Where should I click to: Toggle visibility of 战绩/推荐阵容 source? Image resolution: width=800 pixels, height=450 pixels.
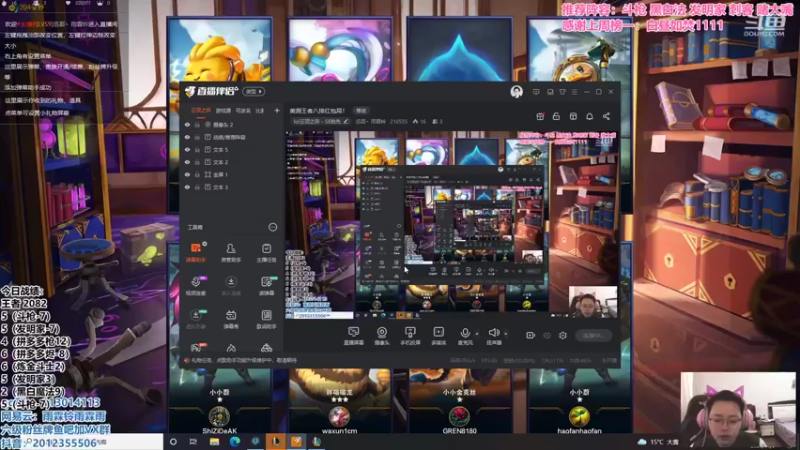point(187,137)
